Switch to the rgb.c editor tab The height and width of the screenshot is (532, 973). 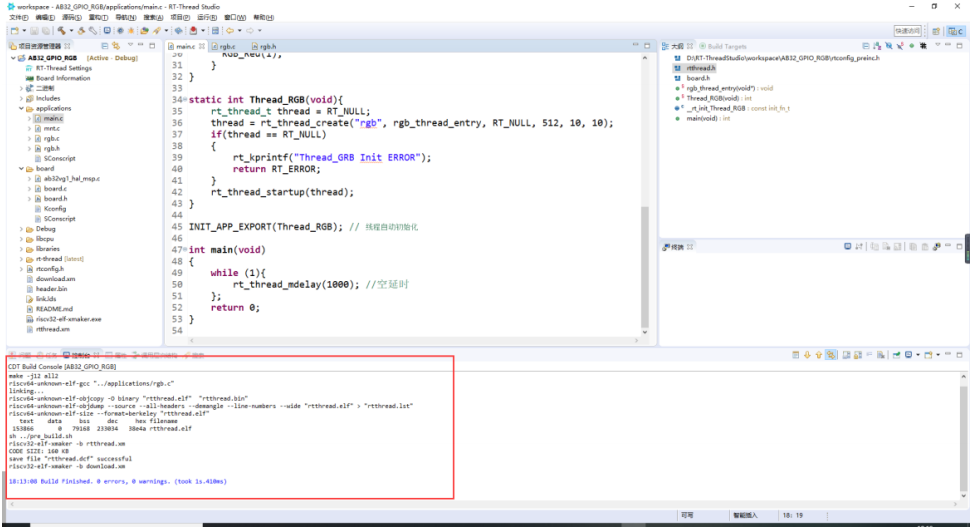click(x=223, y=46)
